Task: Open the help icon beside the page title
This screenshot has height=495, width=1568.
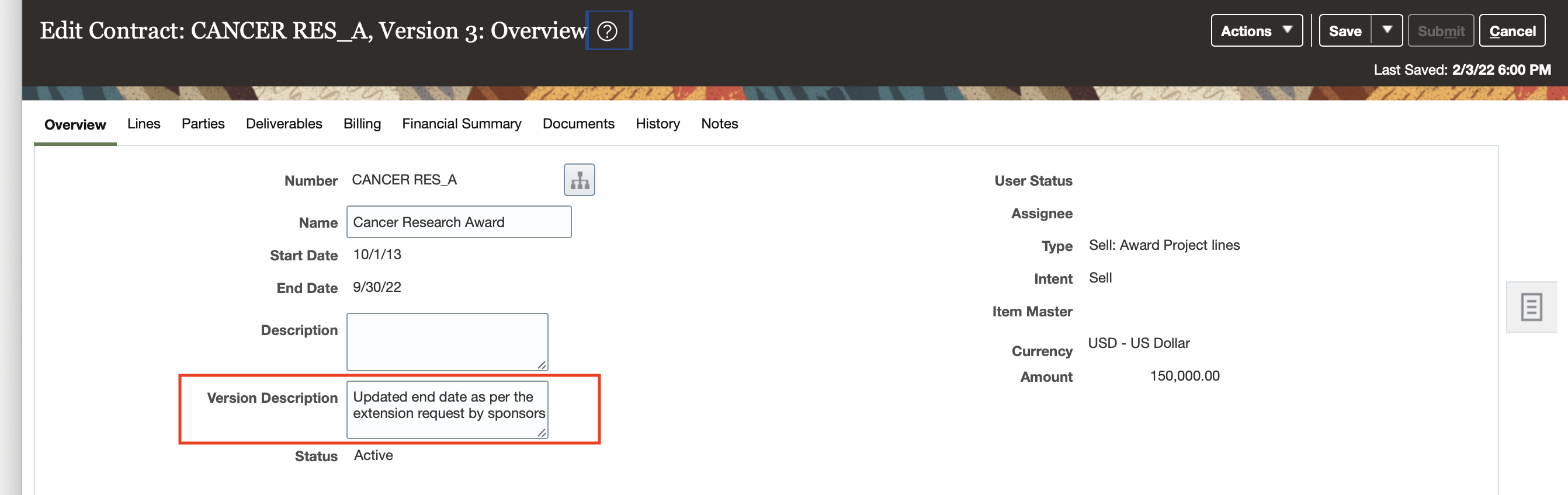Action: (x=608, y=31)
